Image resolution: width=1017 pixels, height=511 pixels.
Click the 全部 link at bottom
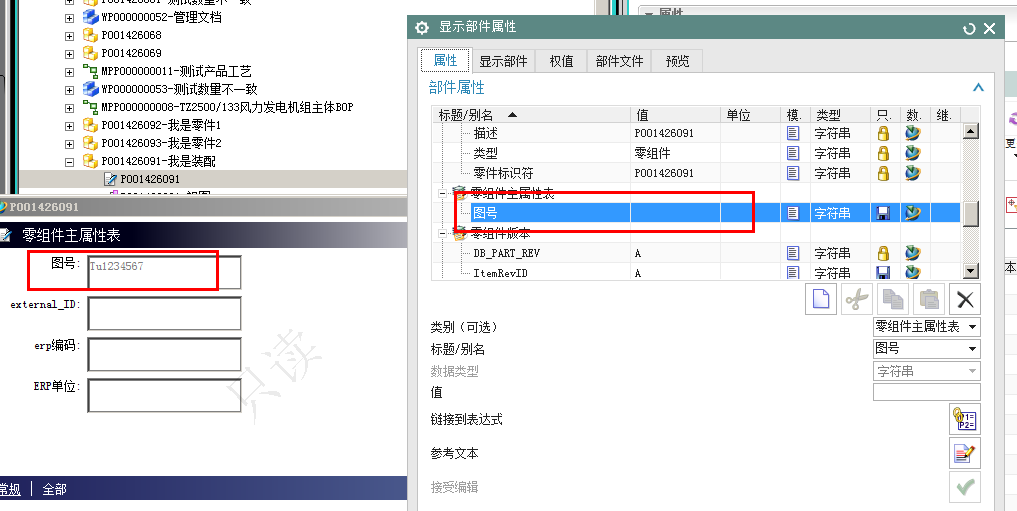[x=54, y=489]
